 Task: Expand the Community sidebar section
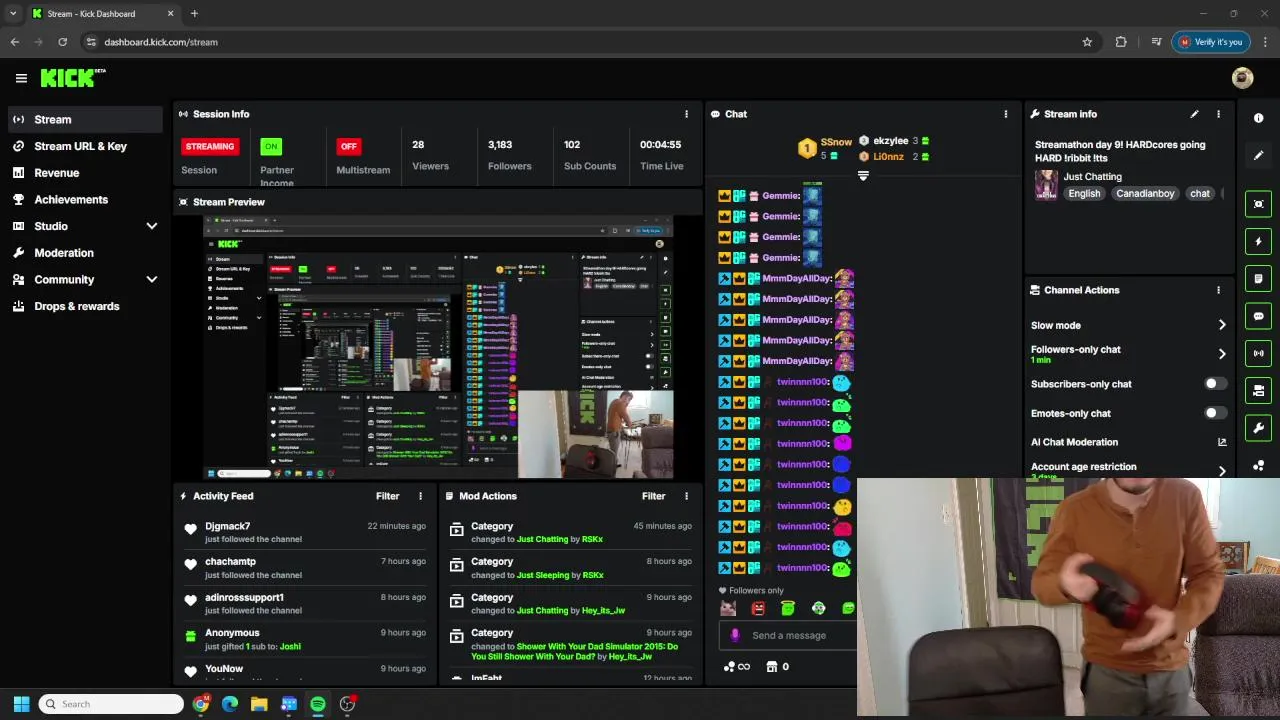coord(152,280)
